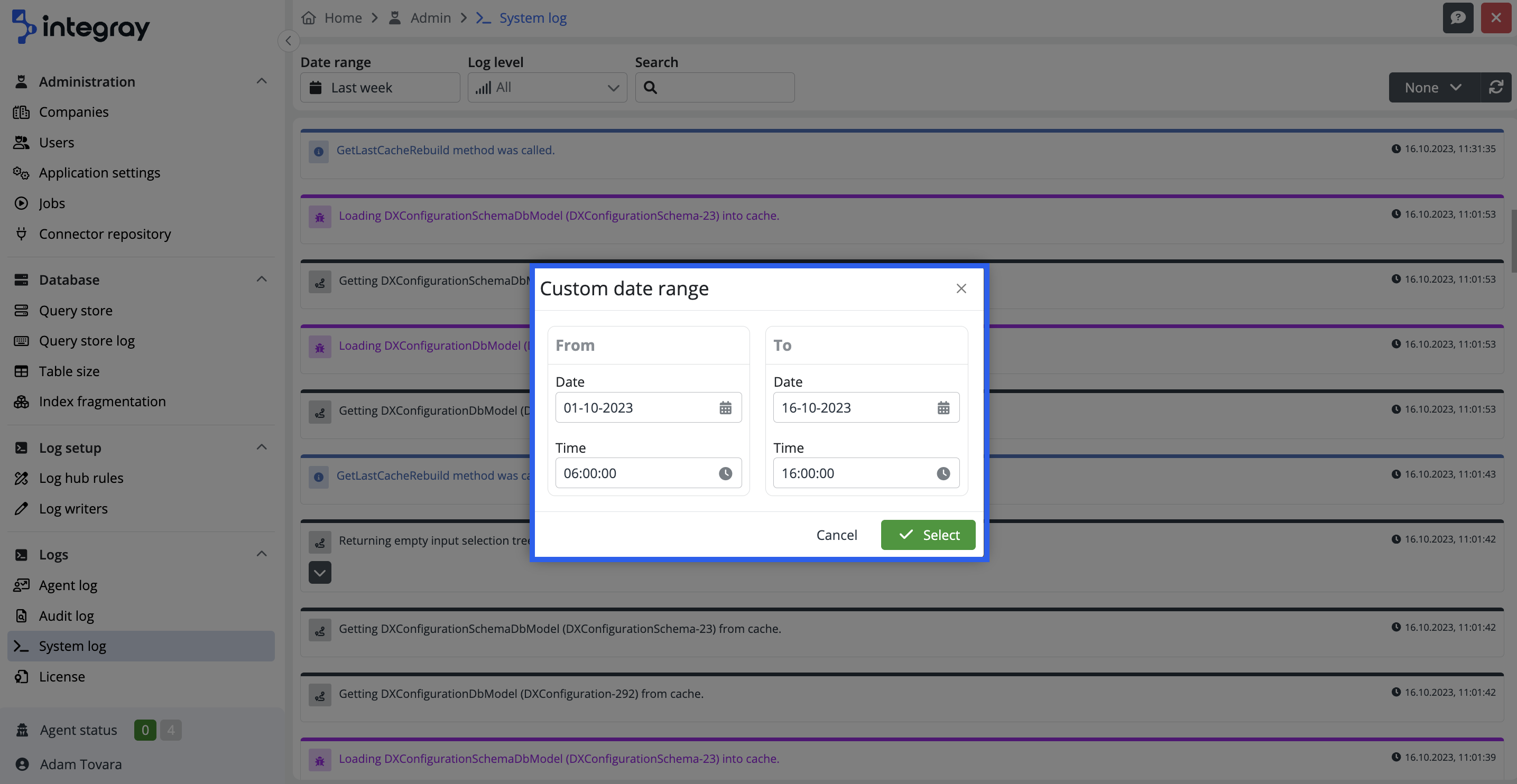1517x784 pixels.
Task: Open the Log level dropdown
Action: [547, 87]
